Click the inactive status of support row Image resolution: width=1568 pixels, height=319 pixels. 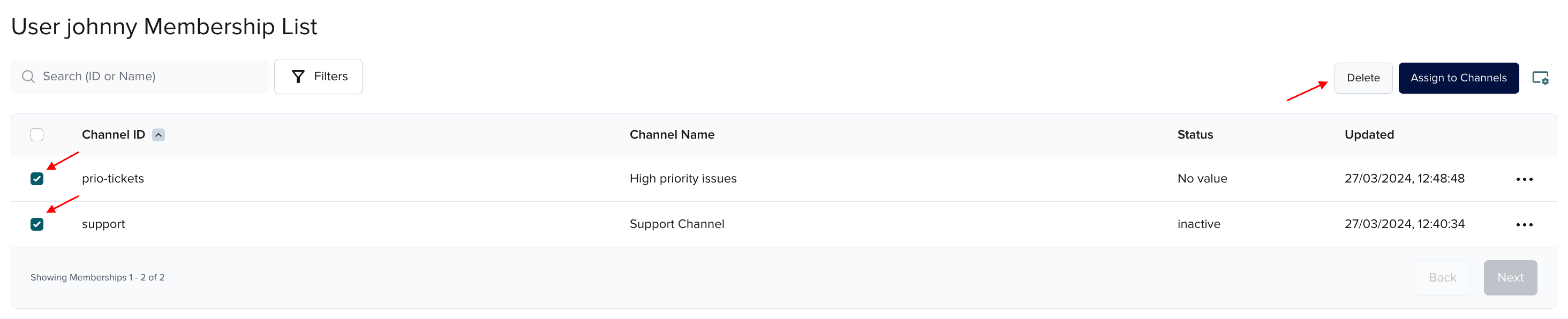[x=1198, y=224]
